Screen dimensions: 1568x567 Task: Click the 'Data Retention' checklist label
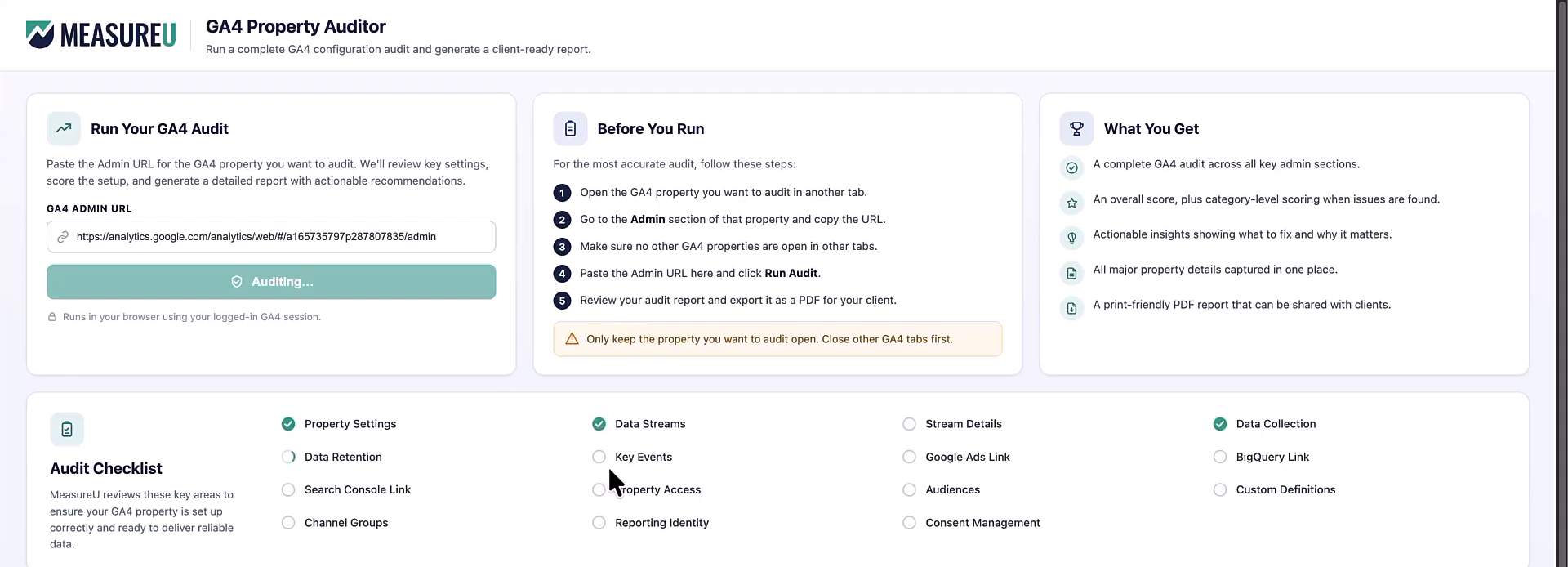click(343, 457)
